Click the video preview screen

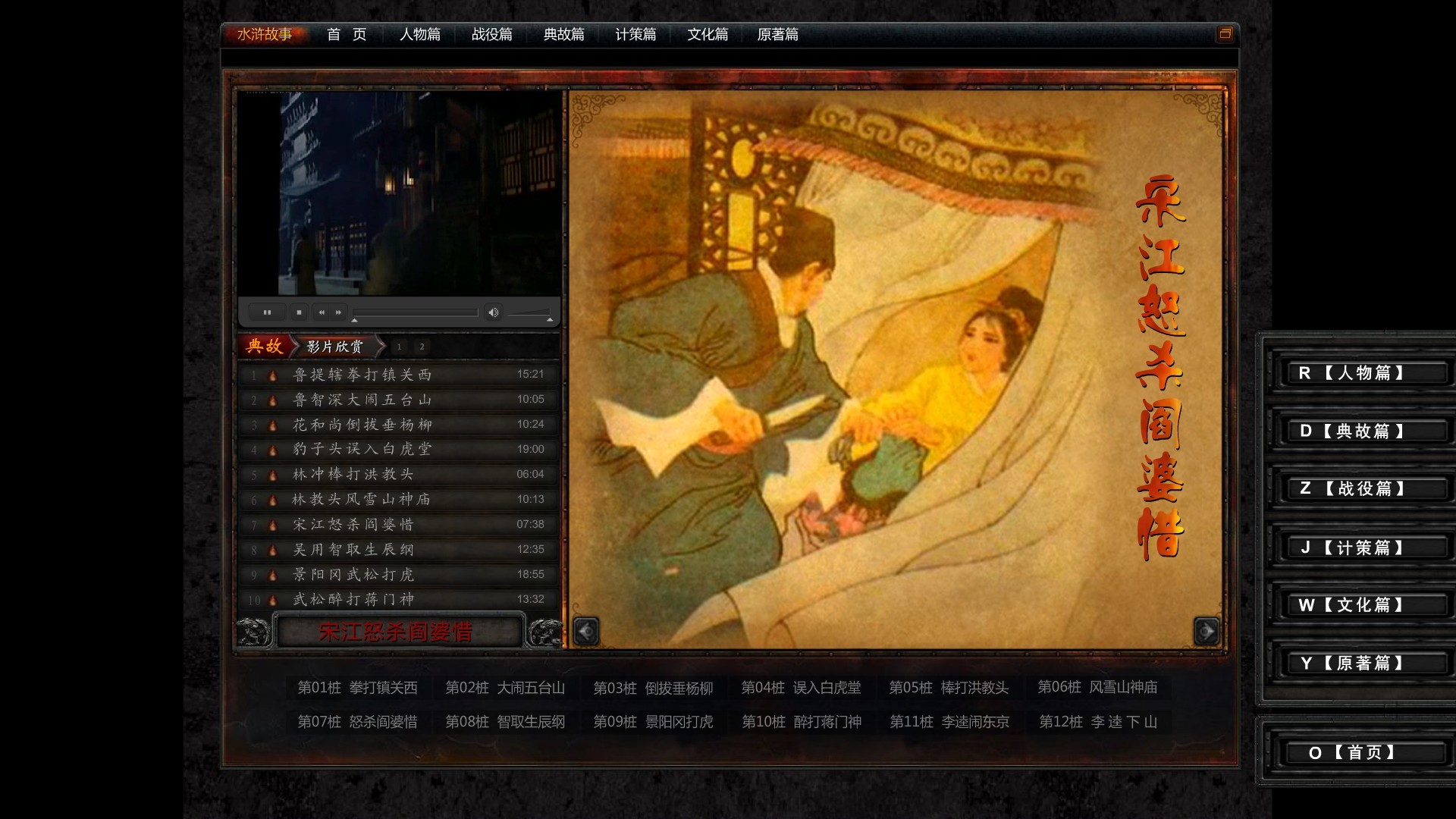(399, 194)
